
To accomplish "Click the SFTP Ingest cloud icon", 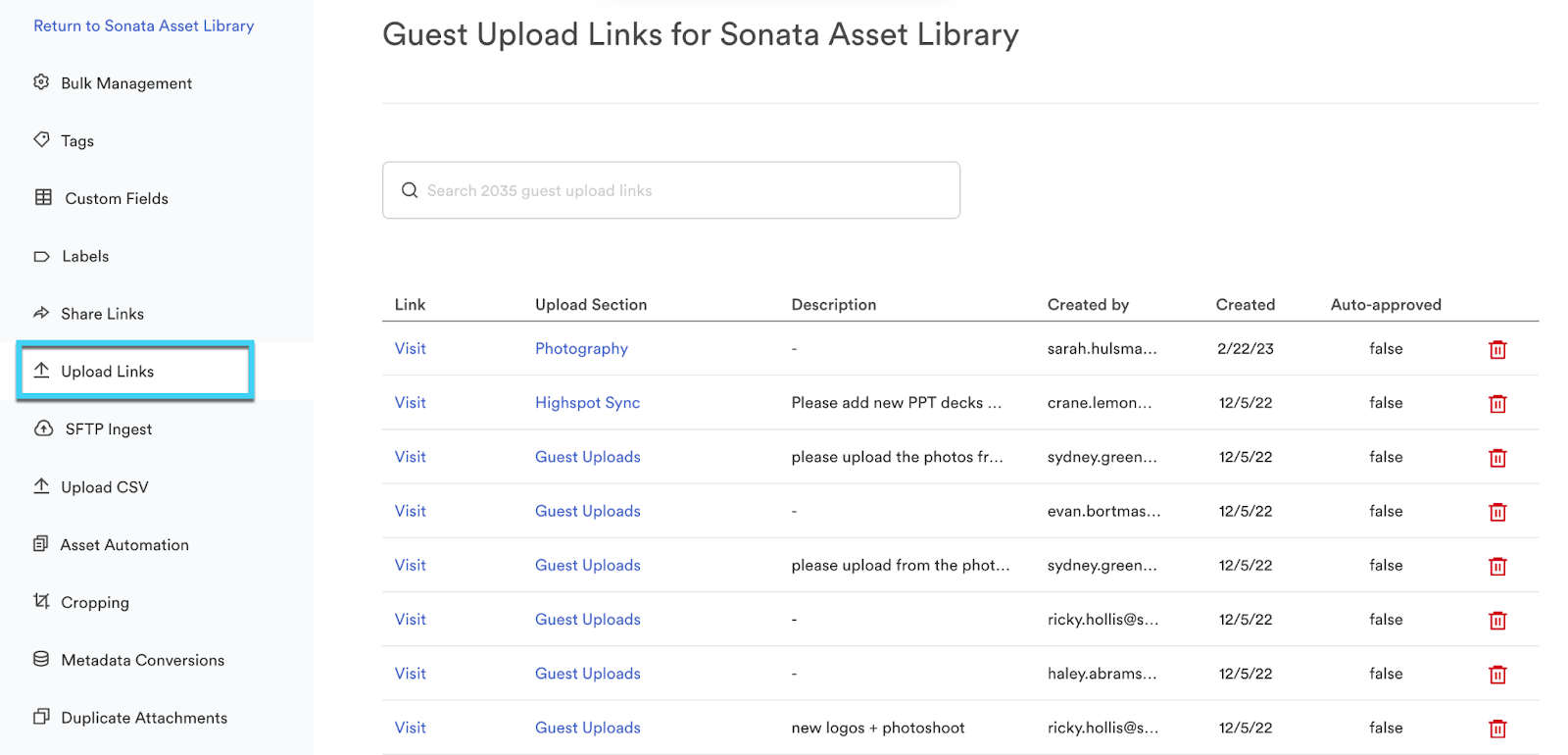I will tap(43, 428).
